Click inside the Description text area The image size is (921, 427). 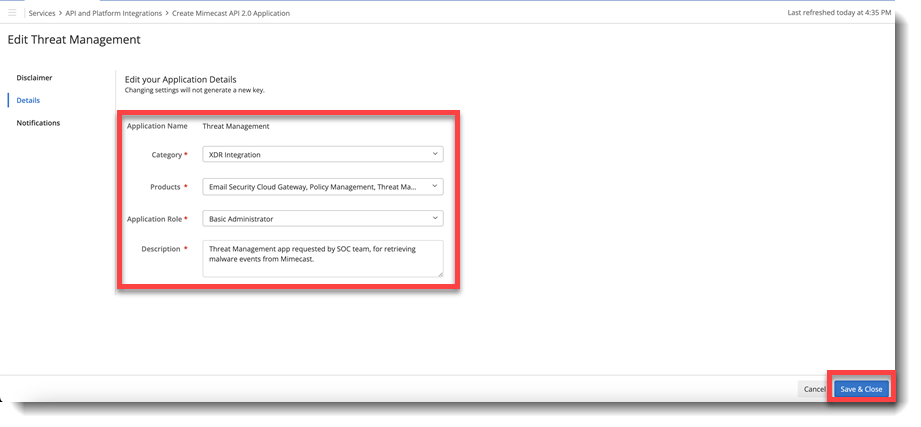[322, 257]
